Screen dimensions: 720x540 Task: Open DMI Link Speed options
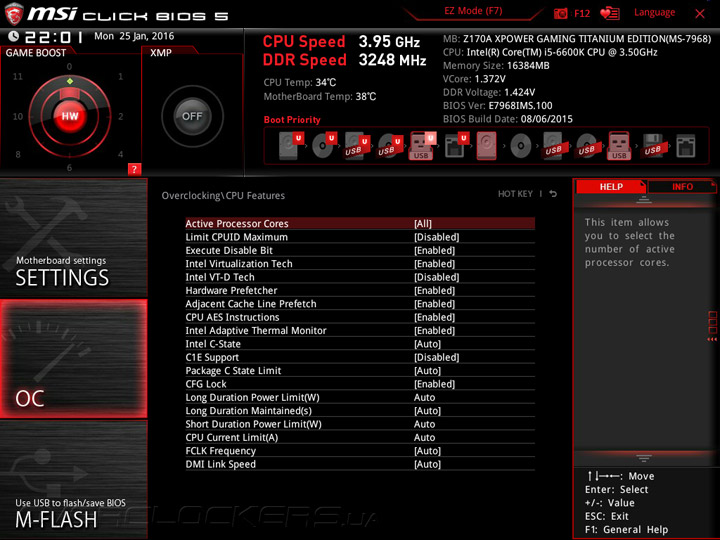(x=360, y=464)
